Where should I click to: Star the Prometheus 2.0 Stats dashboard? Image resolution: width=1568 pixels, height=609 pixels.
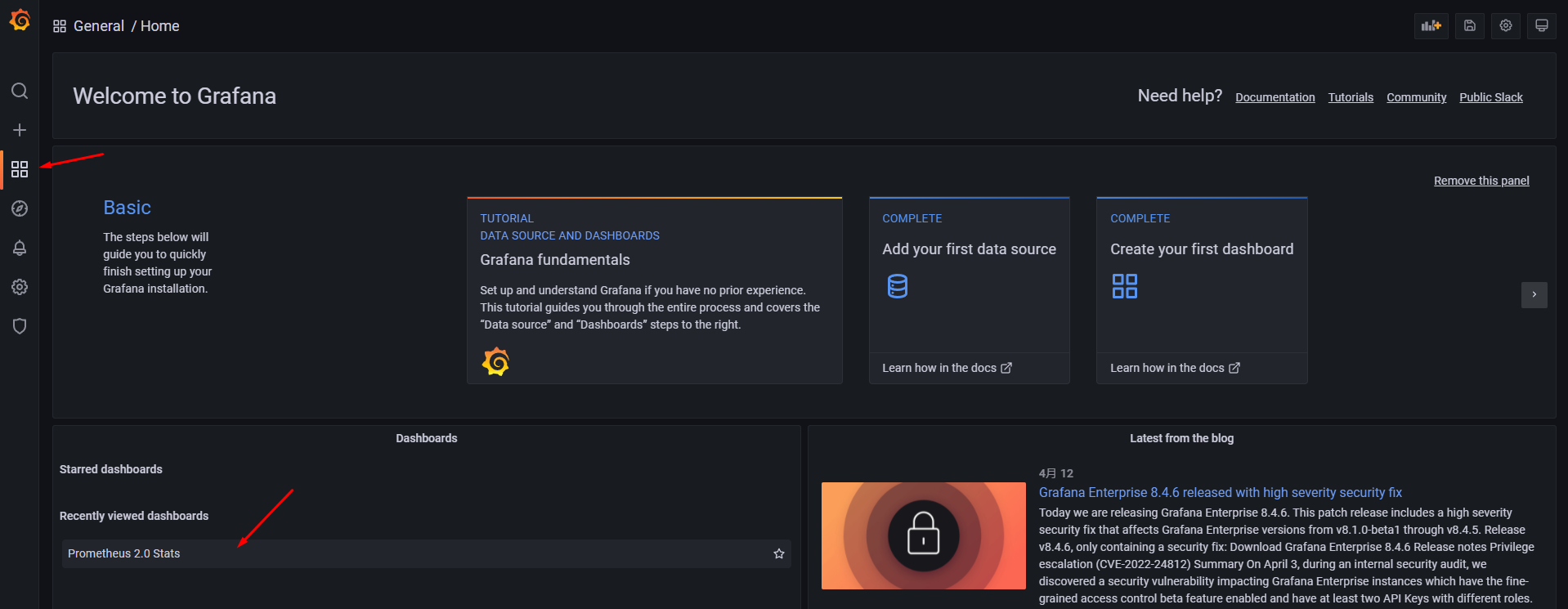pos(779,553)
